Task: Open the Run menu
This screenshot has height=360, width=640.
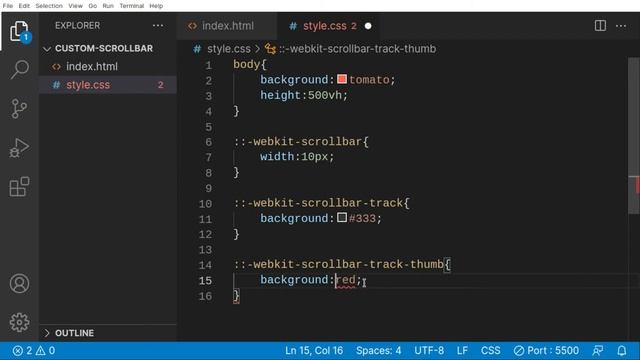Action: click(x=108, y=6)
